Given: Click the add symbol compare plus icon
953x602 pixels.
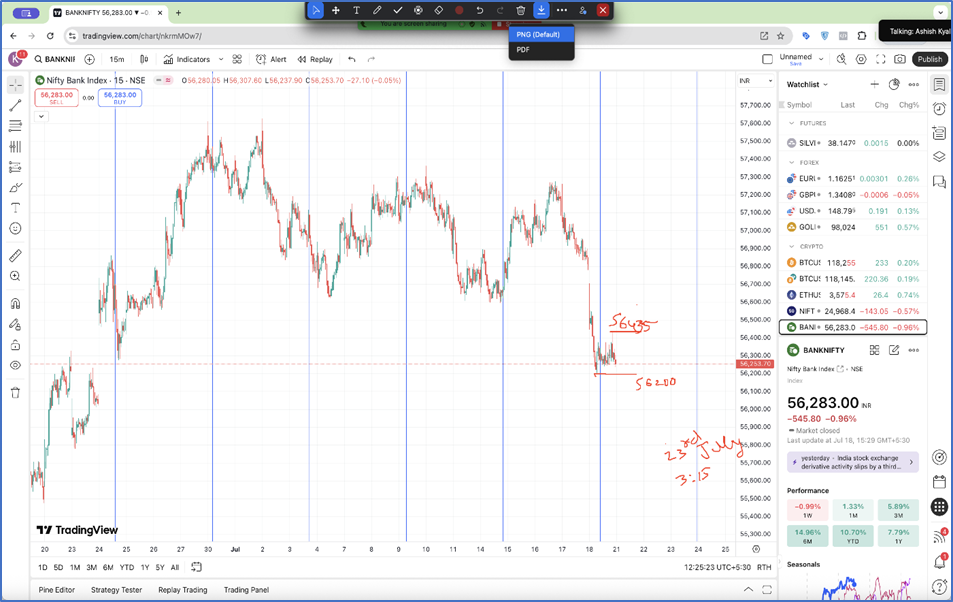Looking at the screenshot, I should [89, 59].
